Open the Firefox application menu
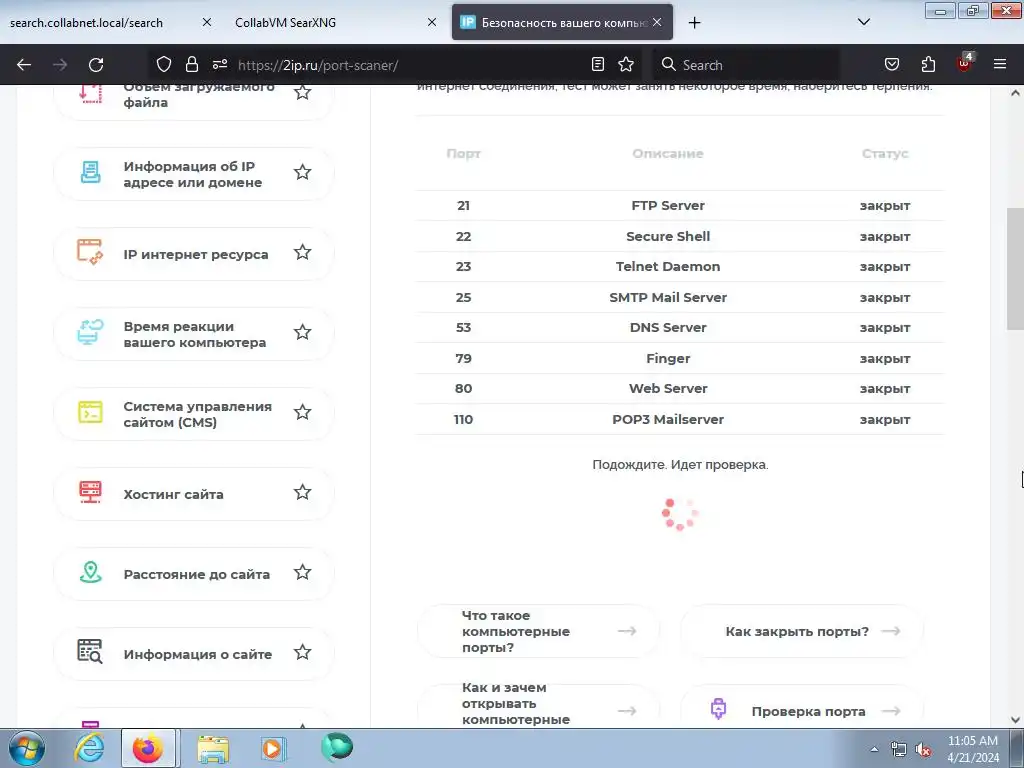 (x=1000, y=64)
